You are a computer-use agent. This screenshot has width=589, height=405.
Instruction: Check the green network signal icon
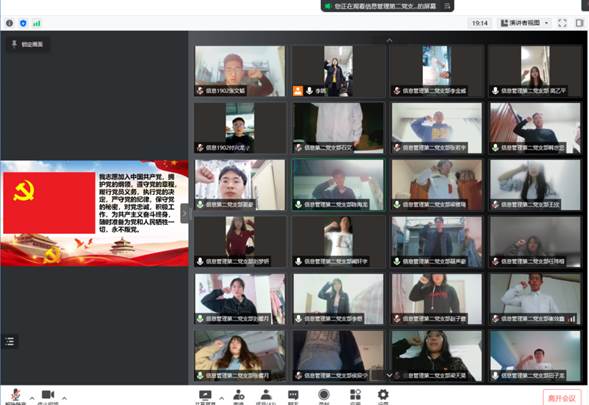coord(36,23)
